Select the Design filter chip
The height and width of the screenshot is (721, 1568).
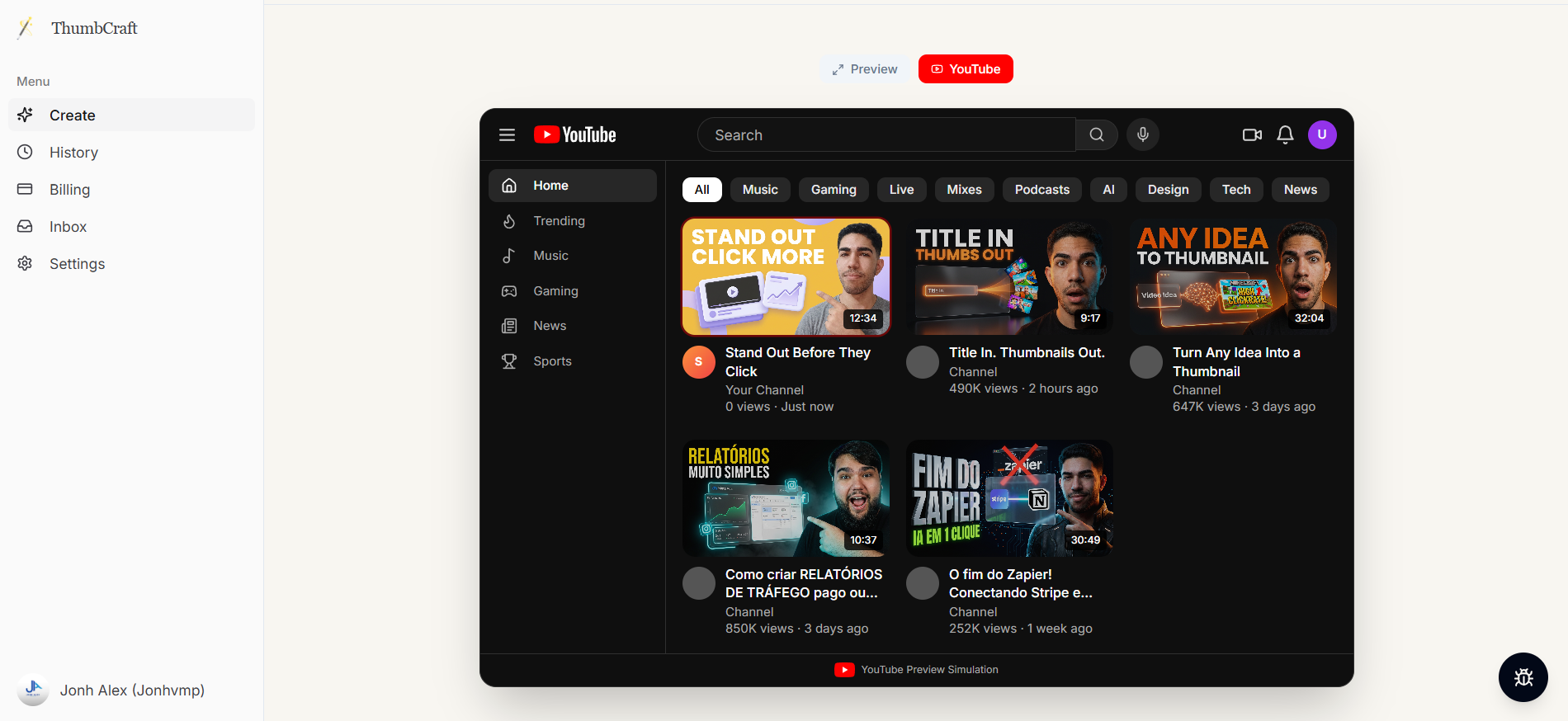(x=1169, y=190)
